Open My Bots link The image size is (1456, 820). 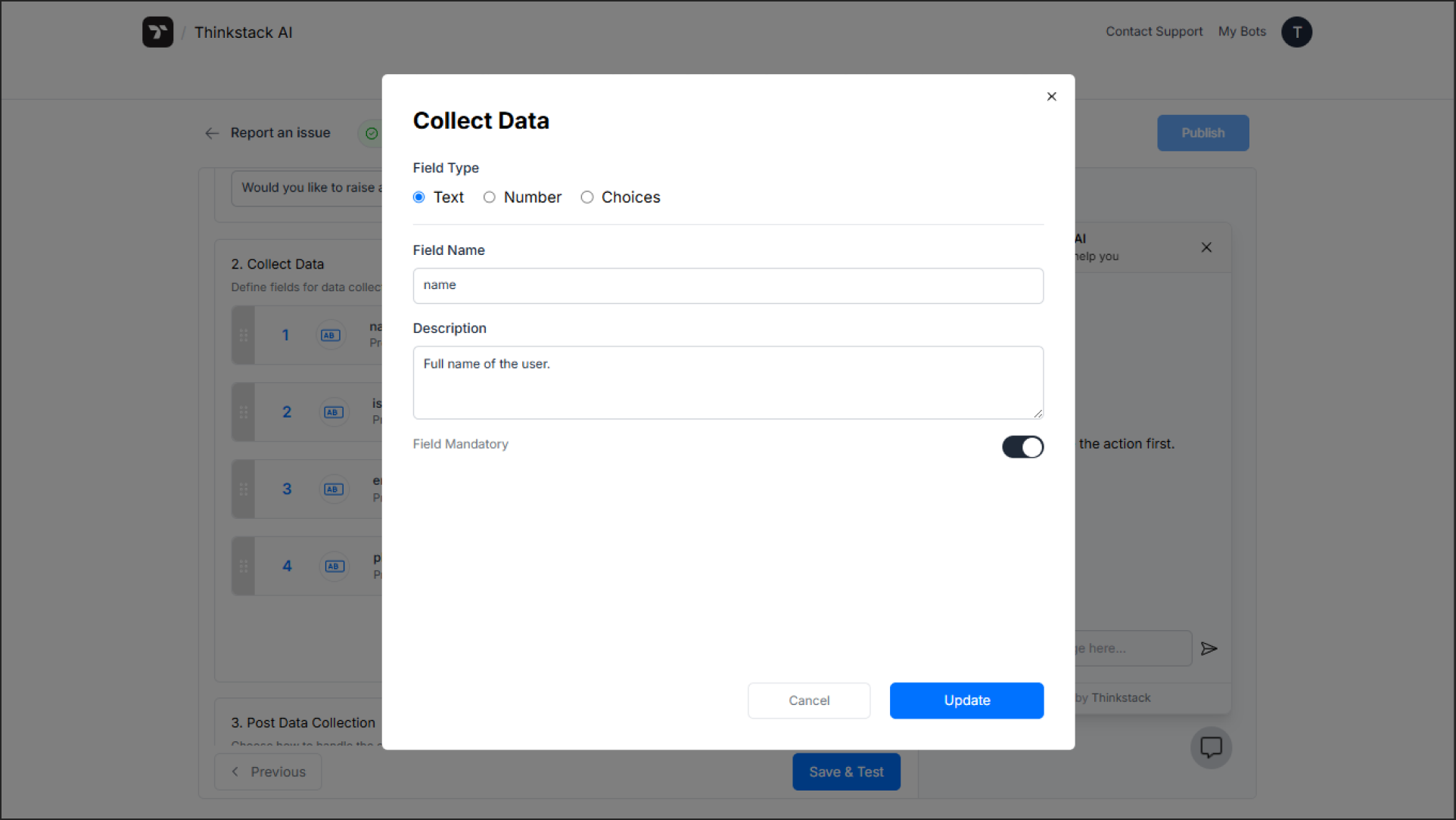pos(1242,32)
